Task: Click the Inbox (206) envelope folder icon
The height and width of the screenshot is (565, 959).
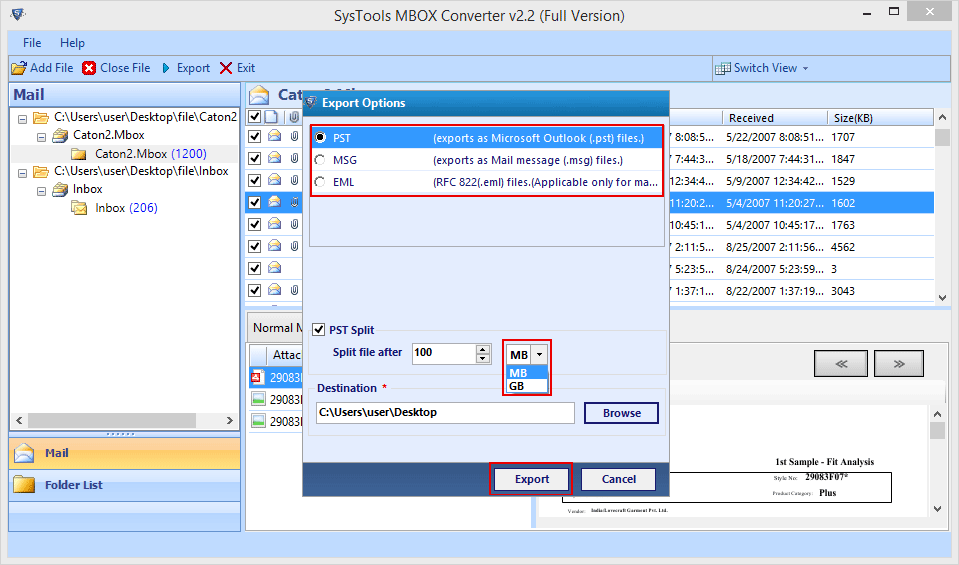Action: pos(79,209)
